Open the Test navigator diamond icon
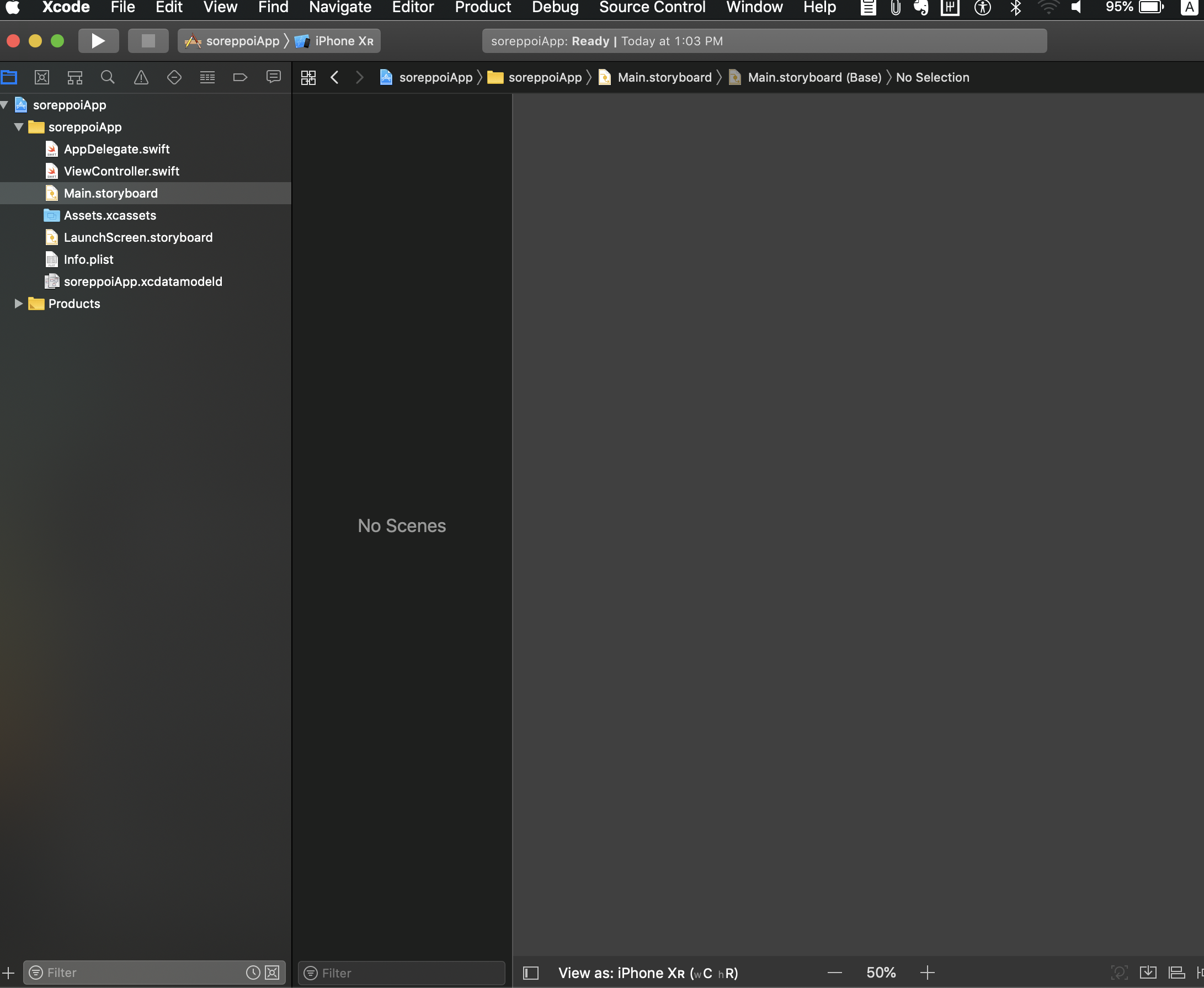This screenshot has width=1204, height=988. [174, 77]
